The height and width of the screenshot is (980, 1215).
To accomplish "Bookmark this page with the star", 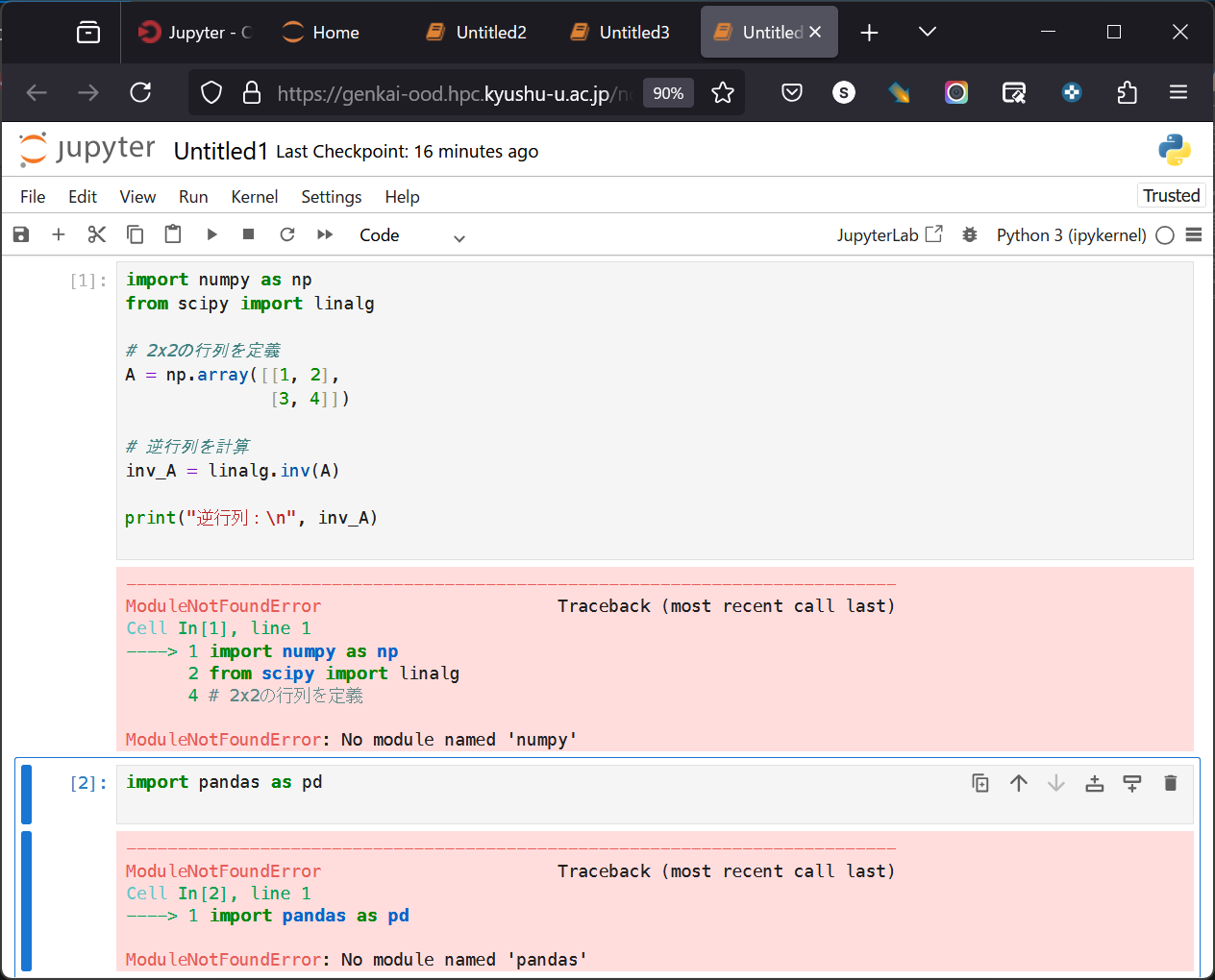I will (723, 92).
